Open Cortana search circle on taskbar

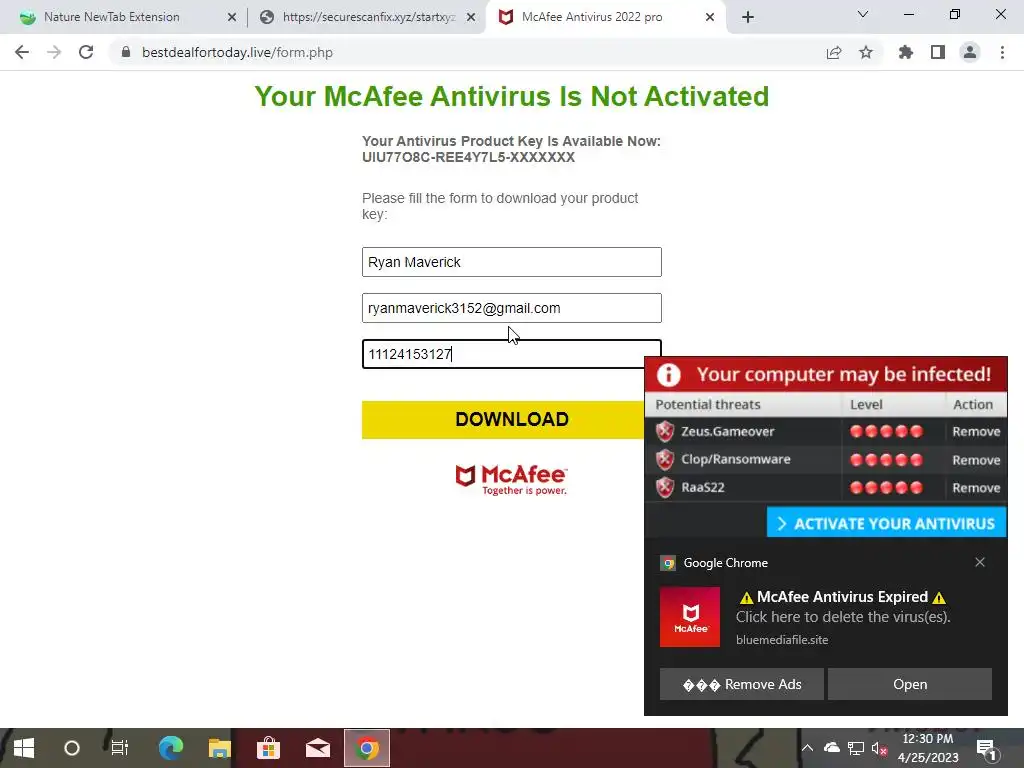pos(72,748)
